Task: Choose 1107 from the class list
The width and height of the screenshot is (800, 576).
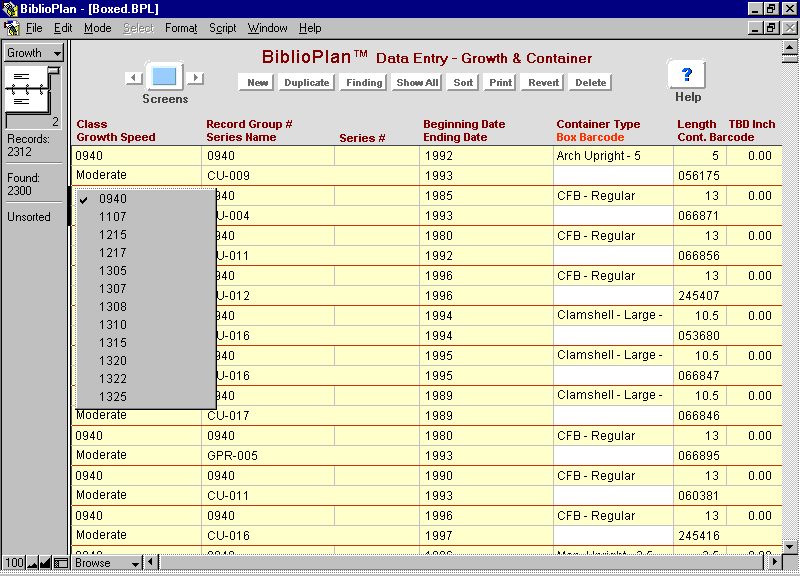Action: pyautogui.click(x=146, y=217)
